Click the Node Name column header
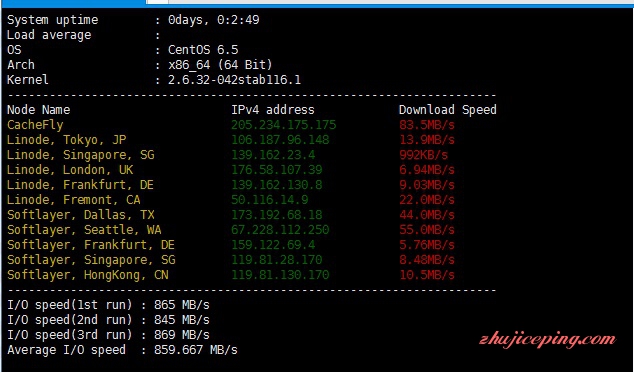Screen dimensions: 634x372 [x=38, y=110]
